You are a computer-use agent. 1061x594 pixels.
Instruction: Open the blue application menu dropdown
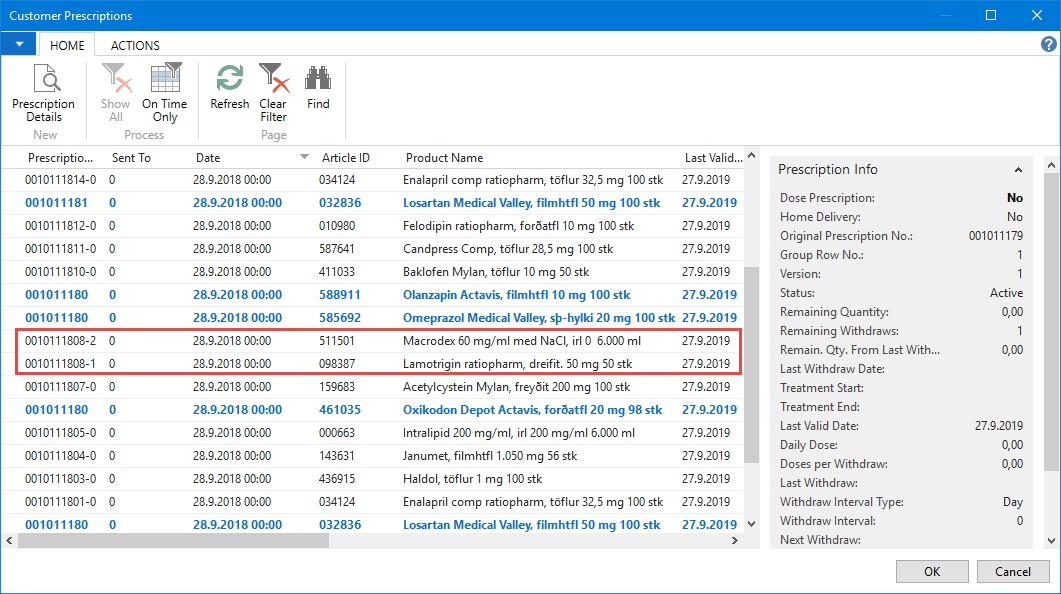tap(18, 44)
